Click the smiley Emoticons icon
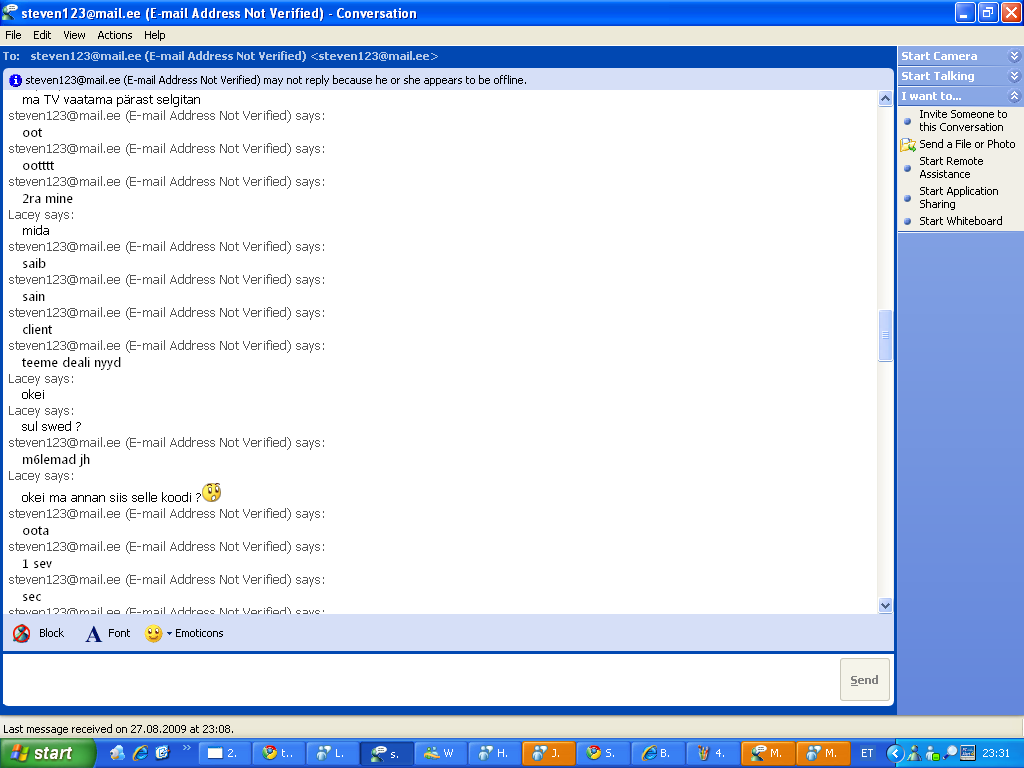1024x768 pixels. (153, 633)
